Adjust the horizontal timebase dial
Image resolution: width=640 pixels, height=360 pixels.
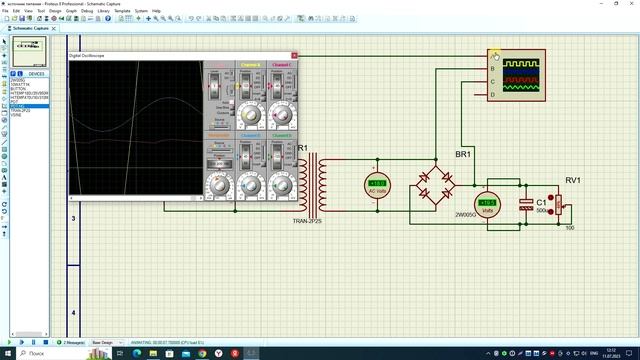pyautogui.click(x=219, y=186)
